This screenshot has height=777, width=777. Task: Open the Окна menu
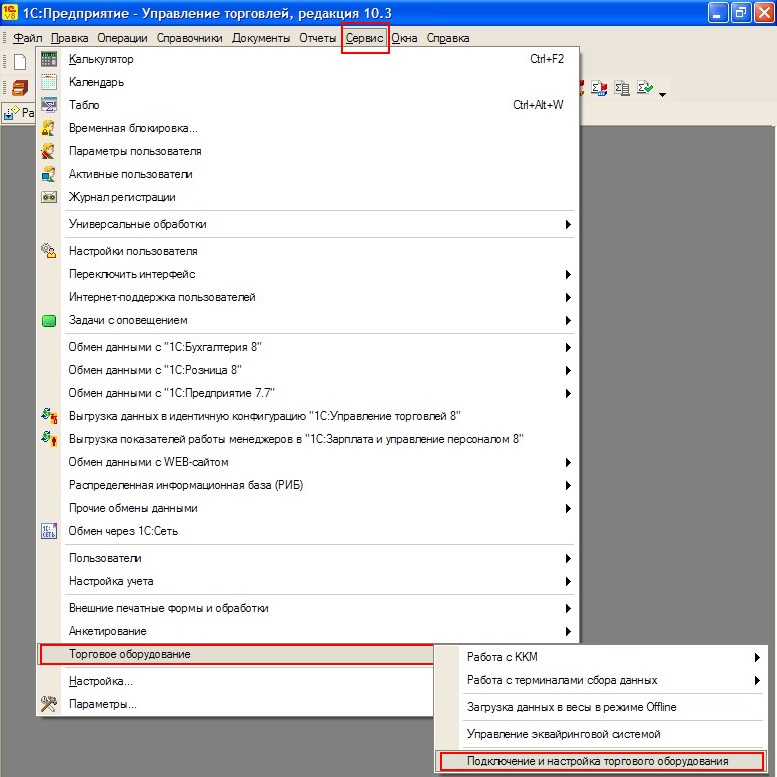404,38
